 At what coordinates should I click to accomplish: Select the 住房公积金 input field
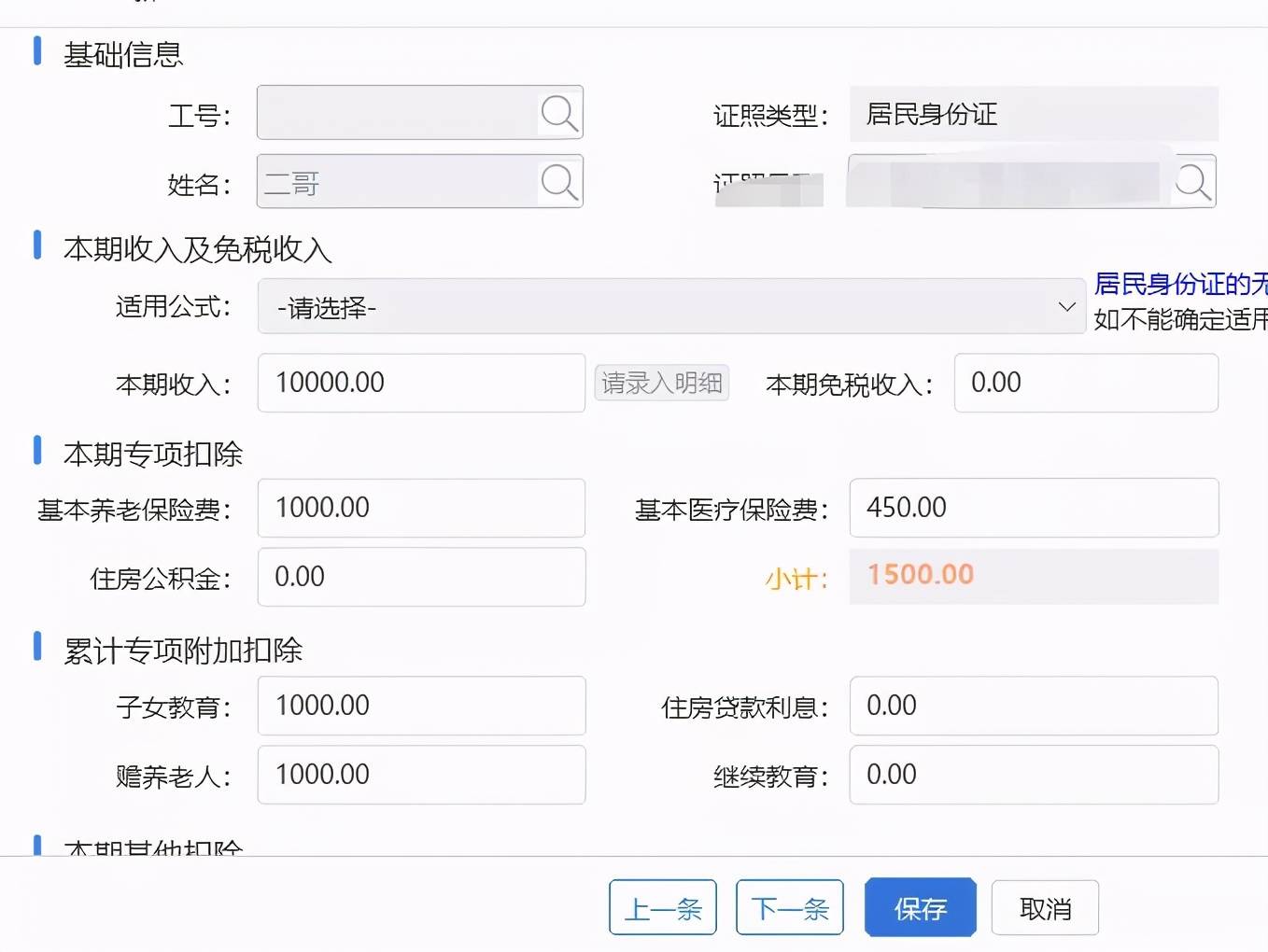(x=420, y=577)
